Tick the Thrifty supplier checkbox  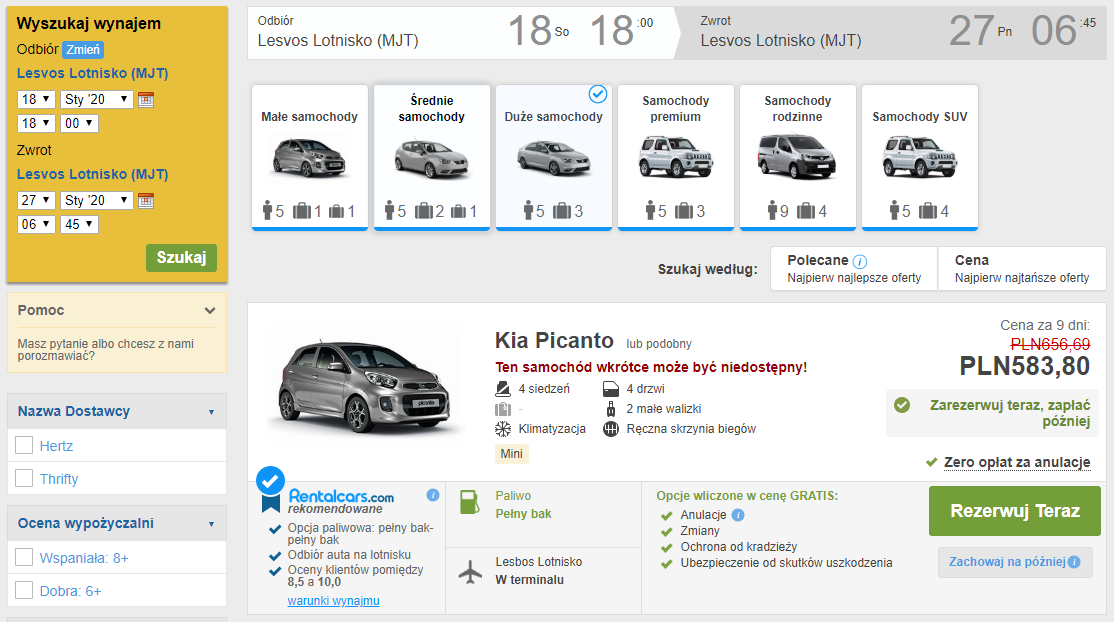coord(24,478)
